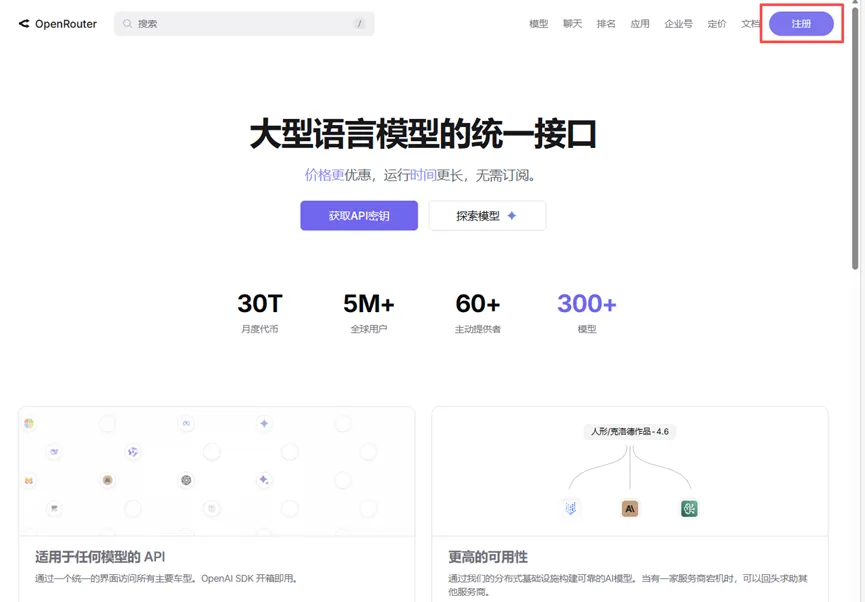Image resolution: width=865 pixels, height=602 pixels.
Task: Open the 应用 navigation item
Action: pyautogui.click(x=640, y=24)
